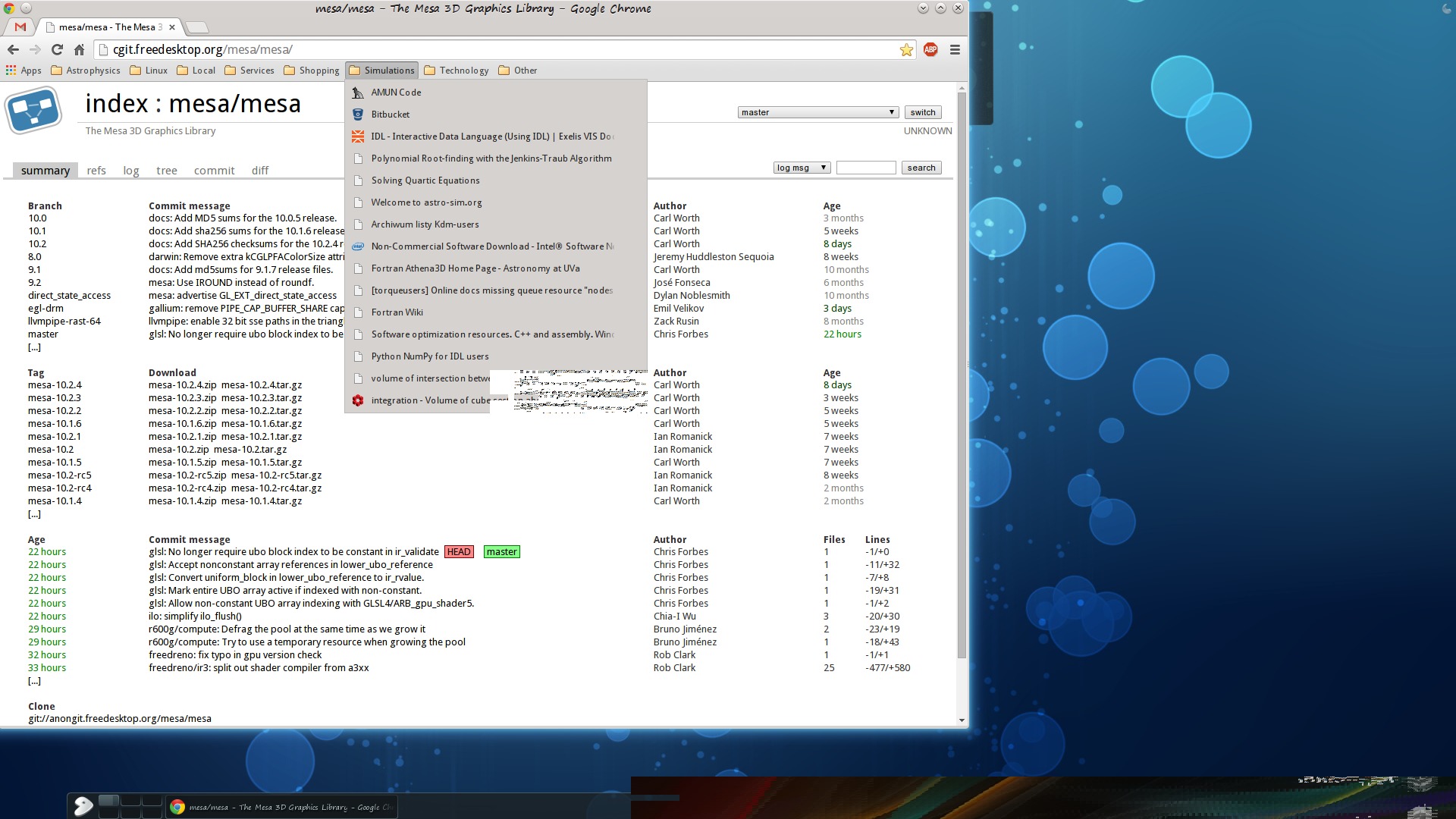Open Gmail pinned tab
This screenshot has height=819, width=1456.
click(20, 27)
